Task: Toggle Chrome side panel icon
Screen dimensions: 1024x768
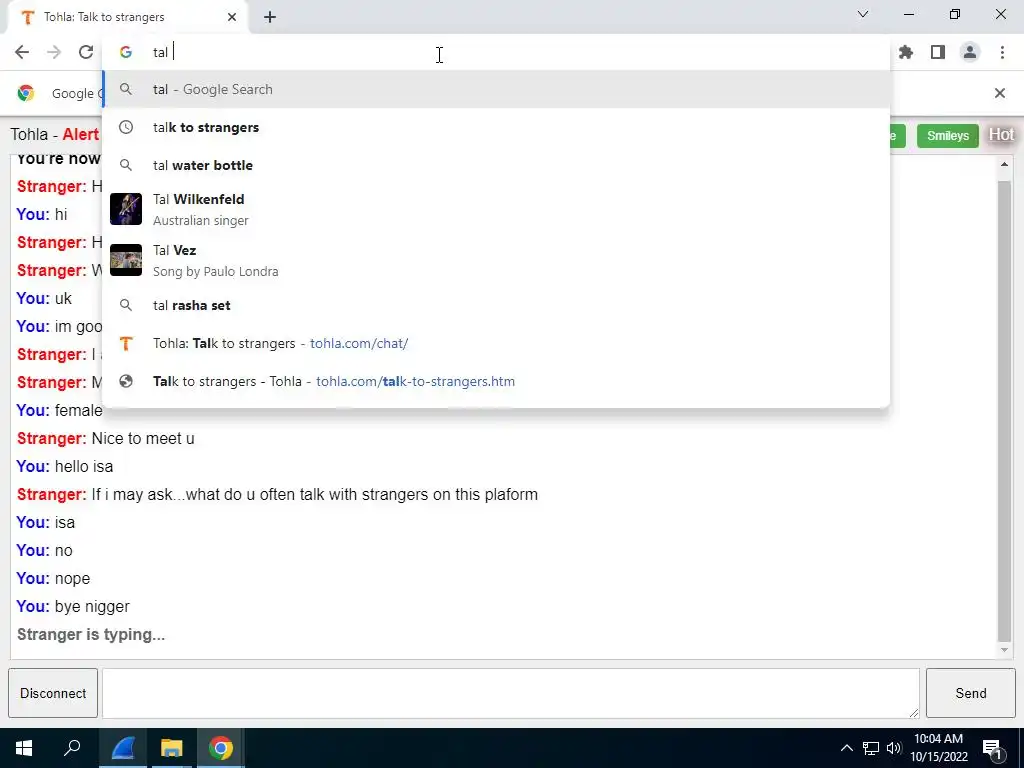Action: [x=938, y=52]
